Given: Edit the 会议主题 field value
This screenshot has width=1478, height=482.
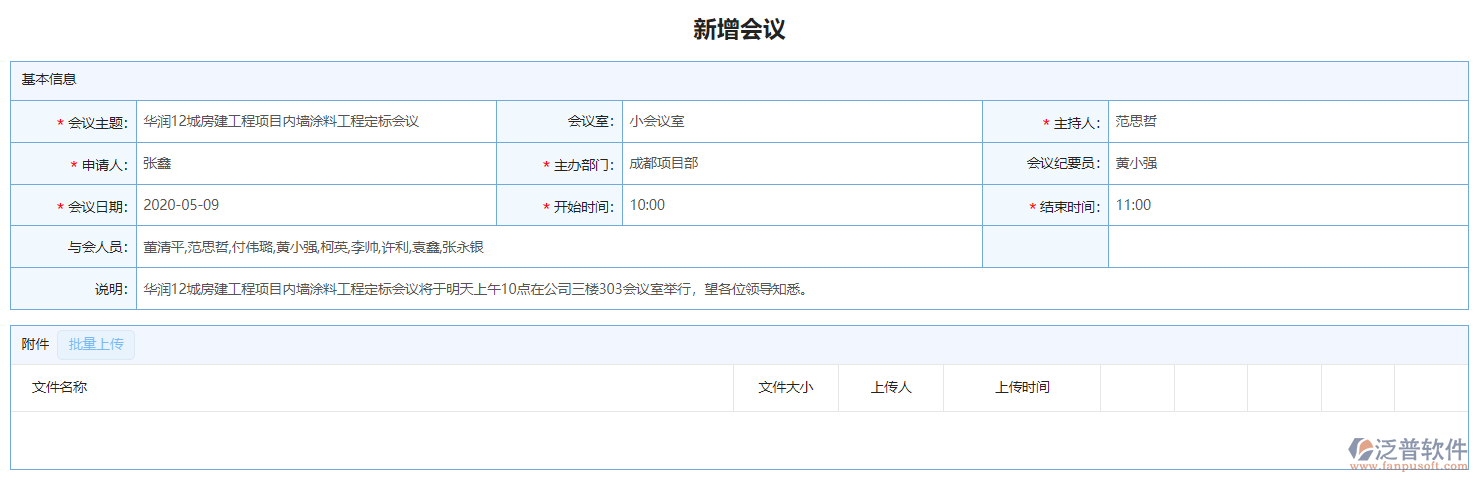Looking at the screenshot, I should tap(316, 121).
